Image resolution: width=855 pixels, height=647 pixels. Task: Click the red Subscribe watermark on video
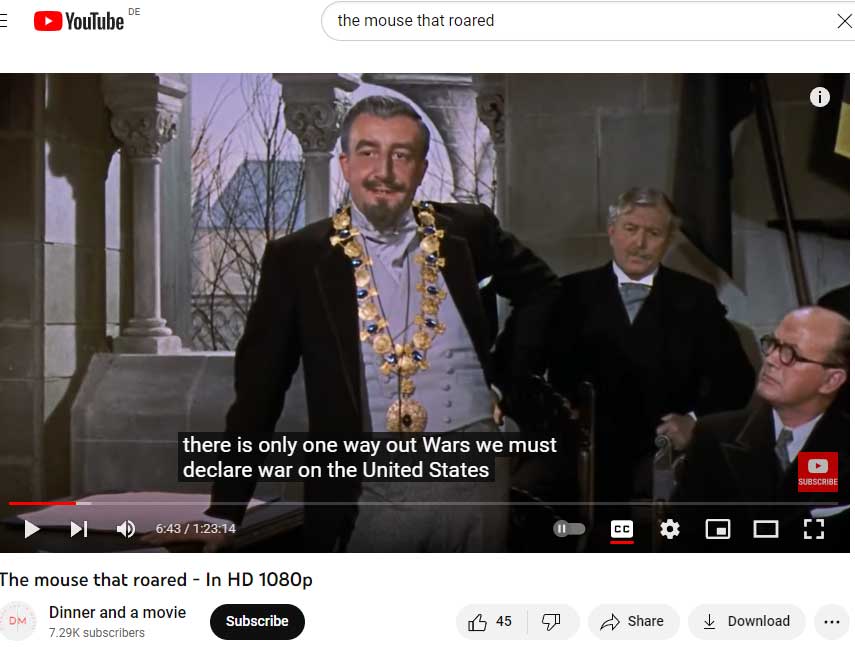click(817, 471)
